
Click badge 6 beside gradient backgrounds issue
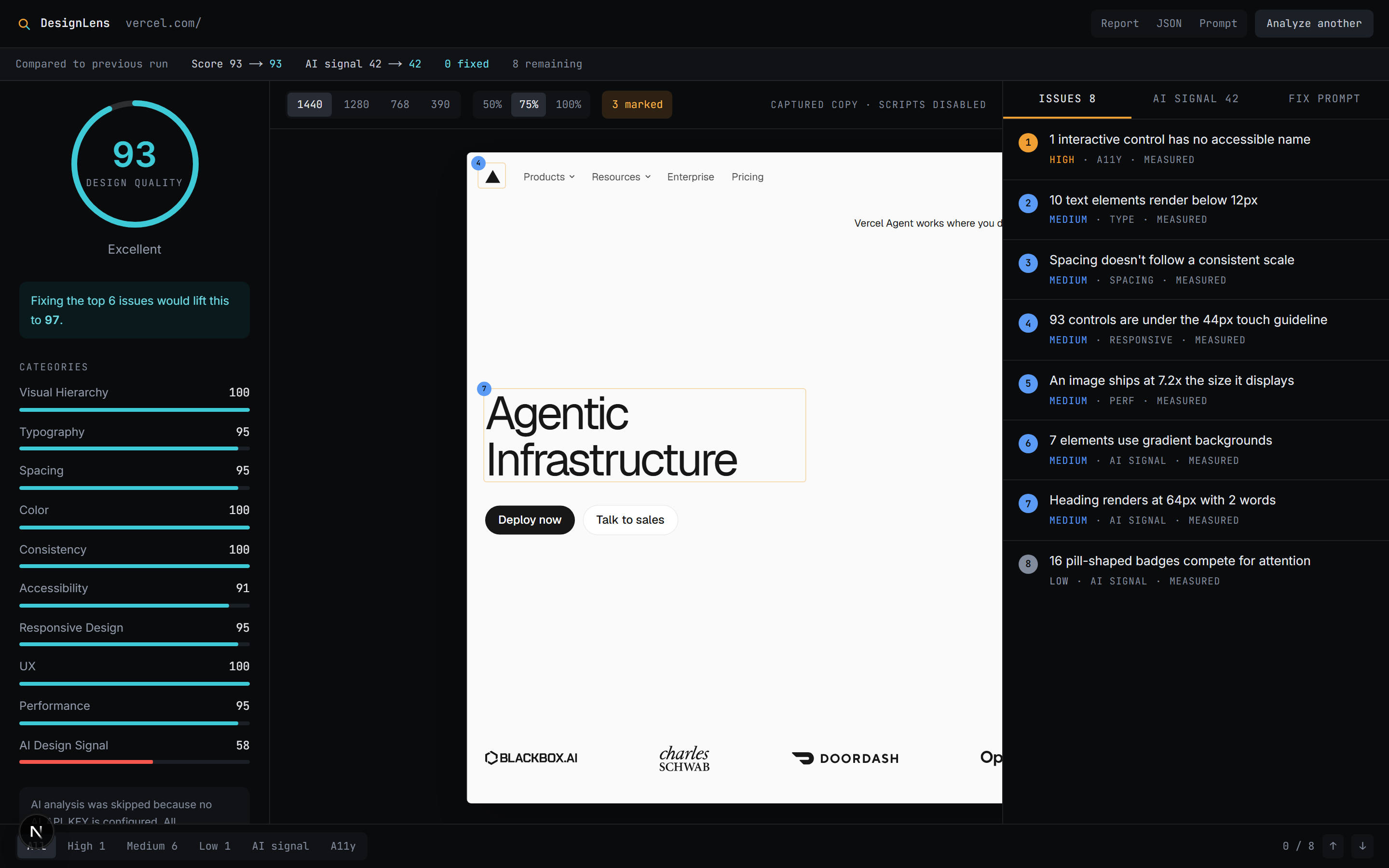click(1028, 443)
